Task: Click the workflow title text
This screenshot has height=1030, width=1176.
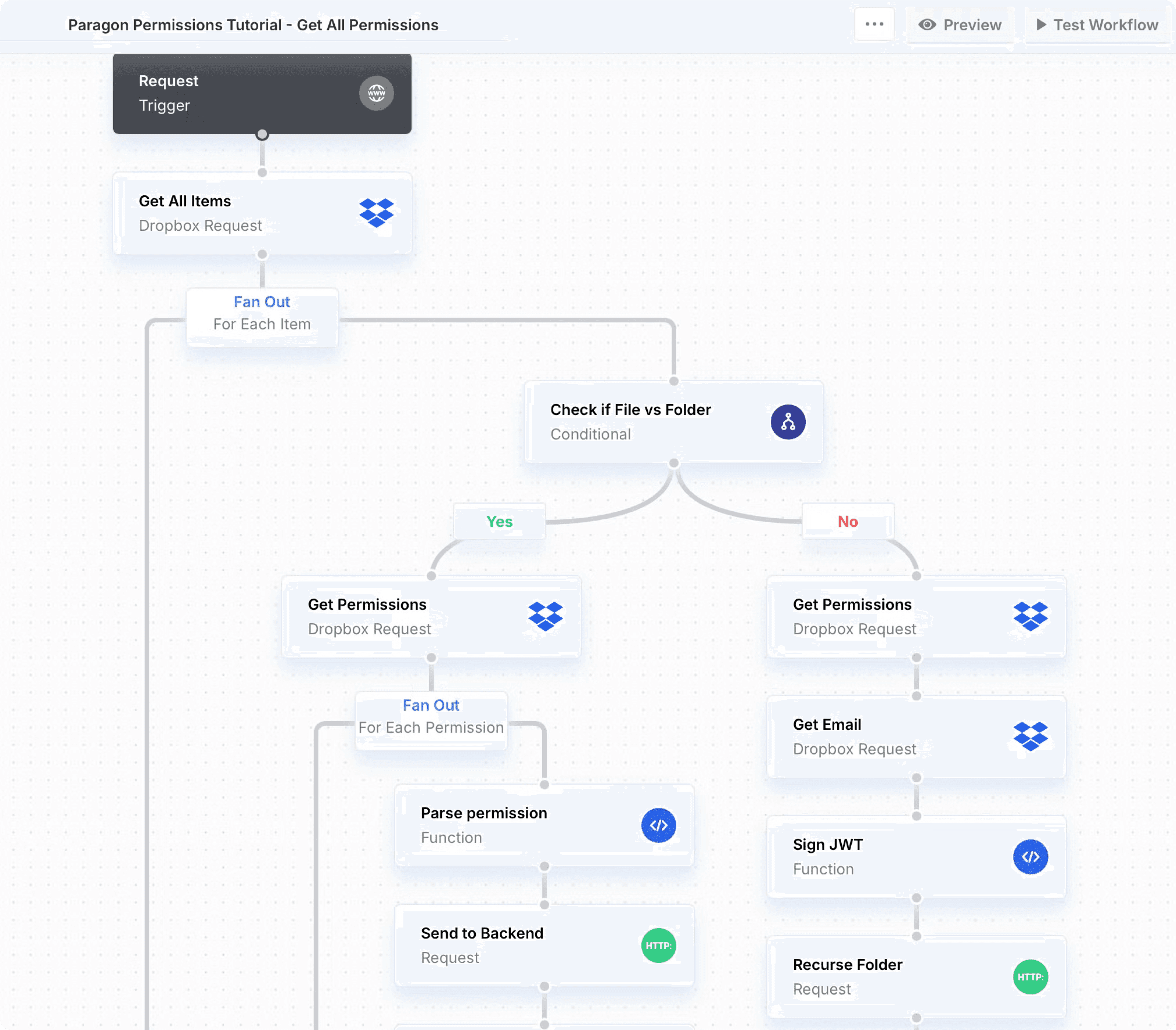Action: (253, 25)
